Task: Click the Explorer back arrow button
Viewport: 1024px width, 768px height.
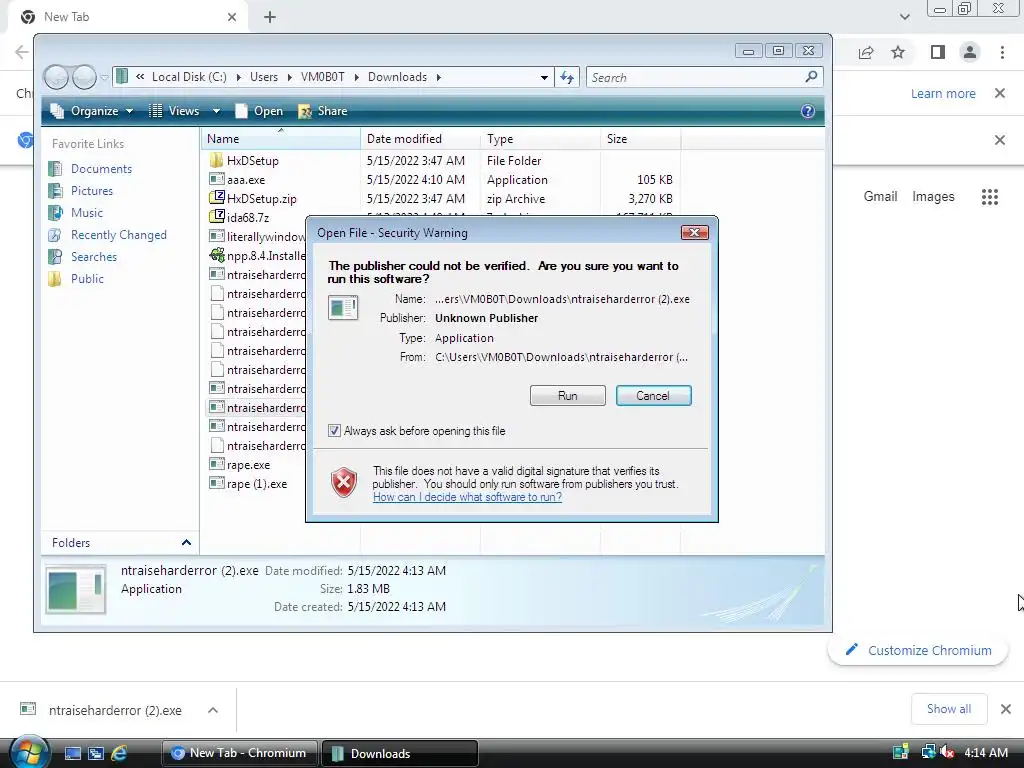Action: click(x=56, y=77)
